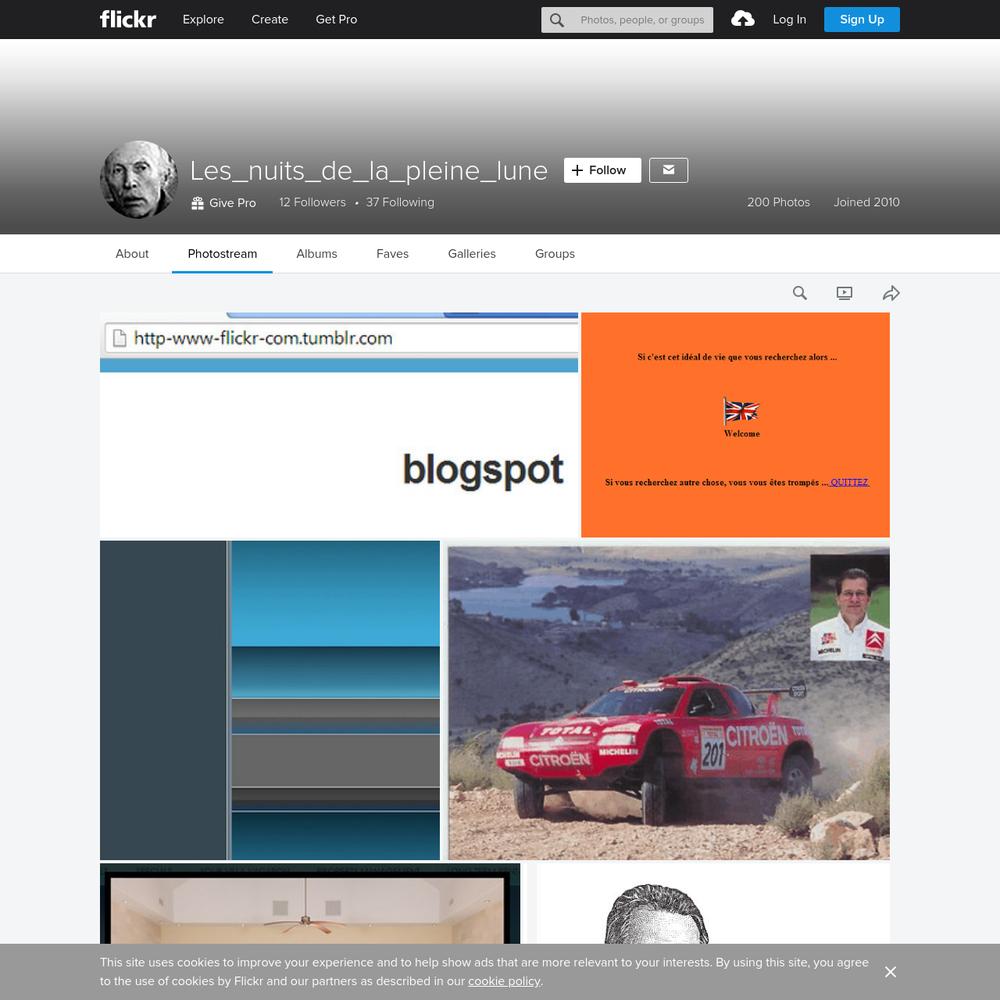Dismiss the cookie notice banner
1000x1000 pixels.
(x=890, y=972)
